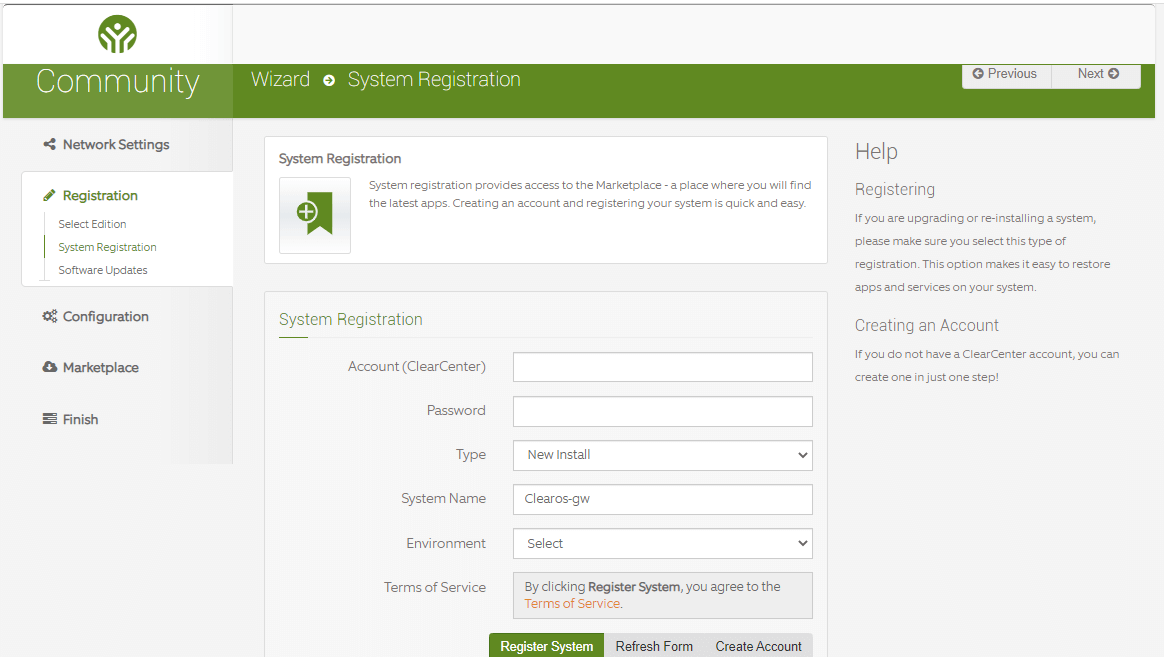This screenshot has width=1164, height=657.
Task: Click the Environment field label
Action: 446,543
